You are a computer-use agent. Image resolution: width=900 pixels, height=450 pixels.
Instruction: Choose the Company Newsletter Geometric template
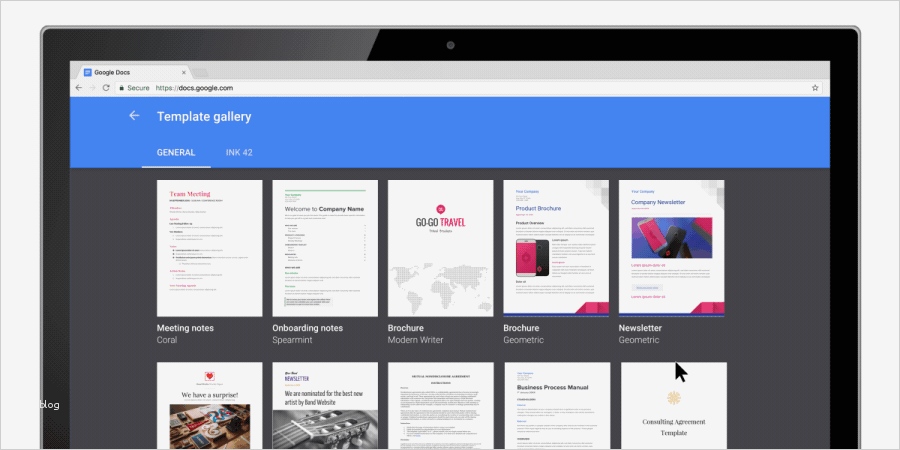672,248
